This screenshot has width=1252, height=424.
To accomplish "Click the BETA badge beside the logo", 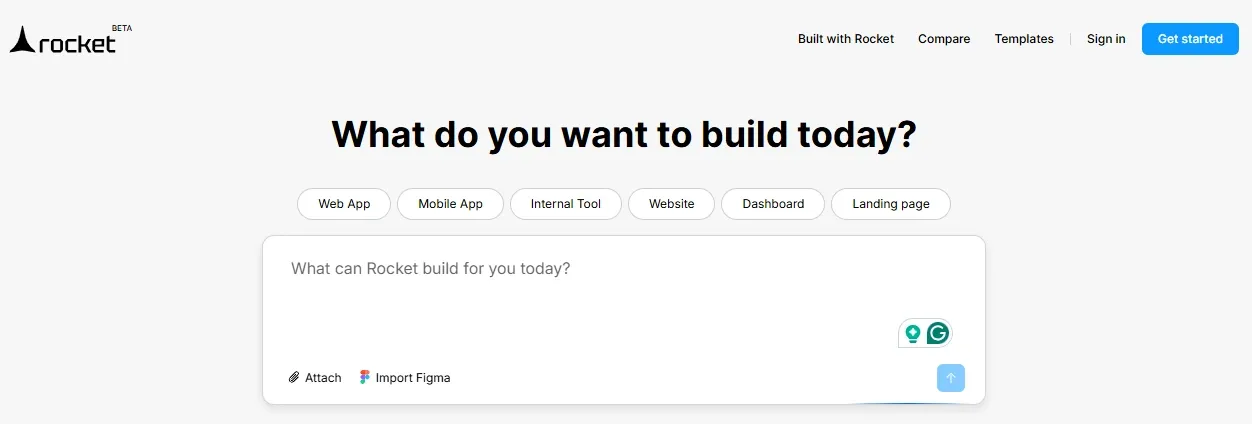I will pos(122,28).
